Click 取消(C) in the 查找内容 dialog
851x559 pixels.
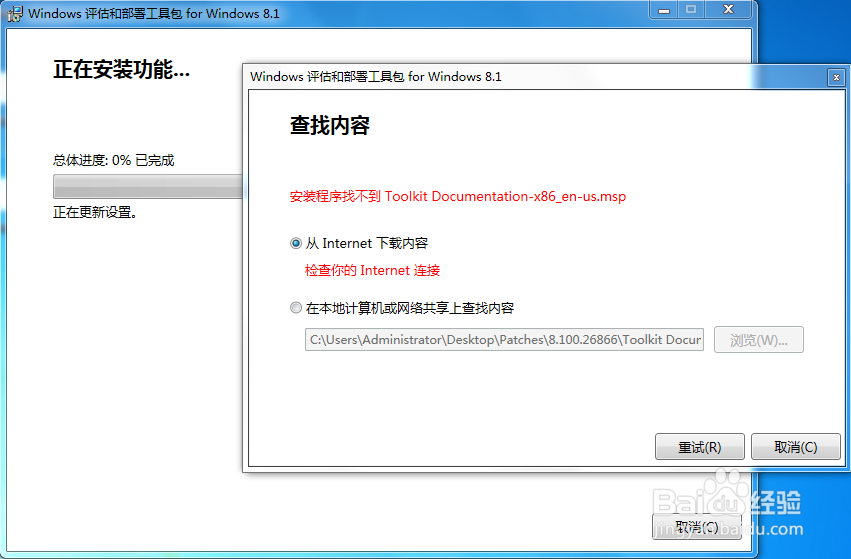[796, 447]
